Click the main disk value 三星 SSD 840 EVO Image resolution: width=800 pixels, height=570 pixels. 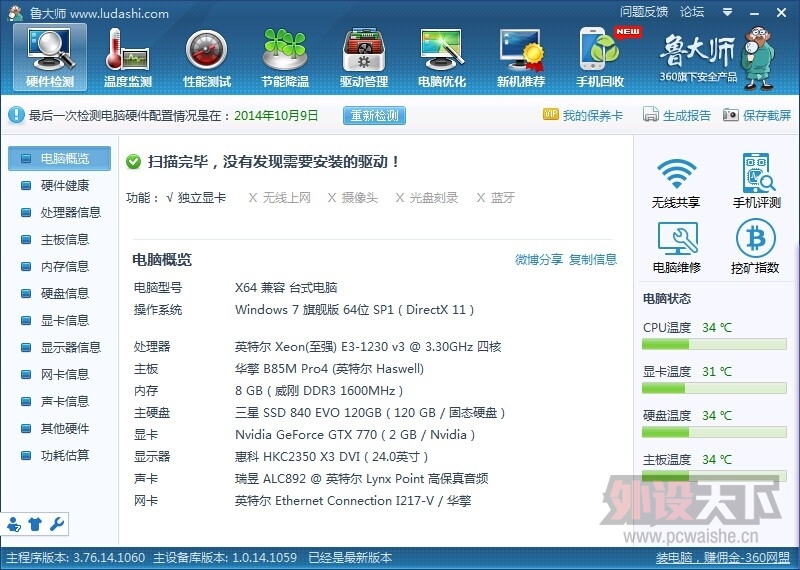click(x=370, y=413)
